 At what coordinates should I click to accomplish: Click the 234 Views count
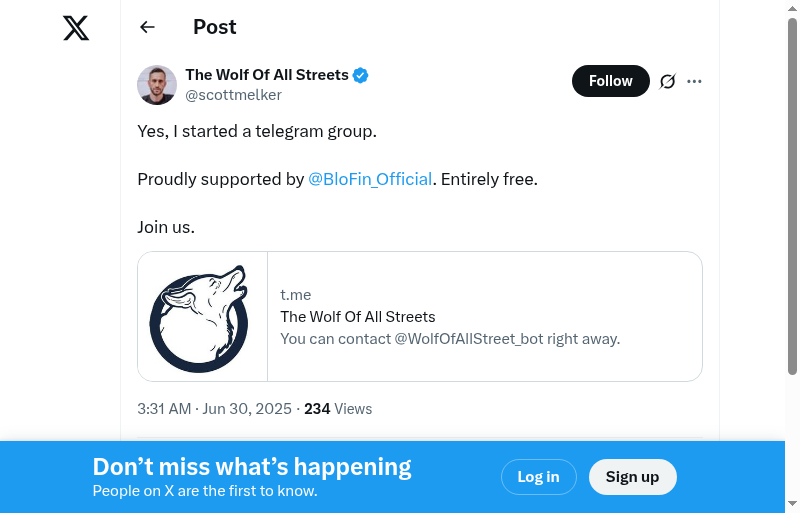338,408
